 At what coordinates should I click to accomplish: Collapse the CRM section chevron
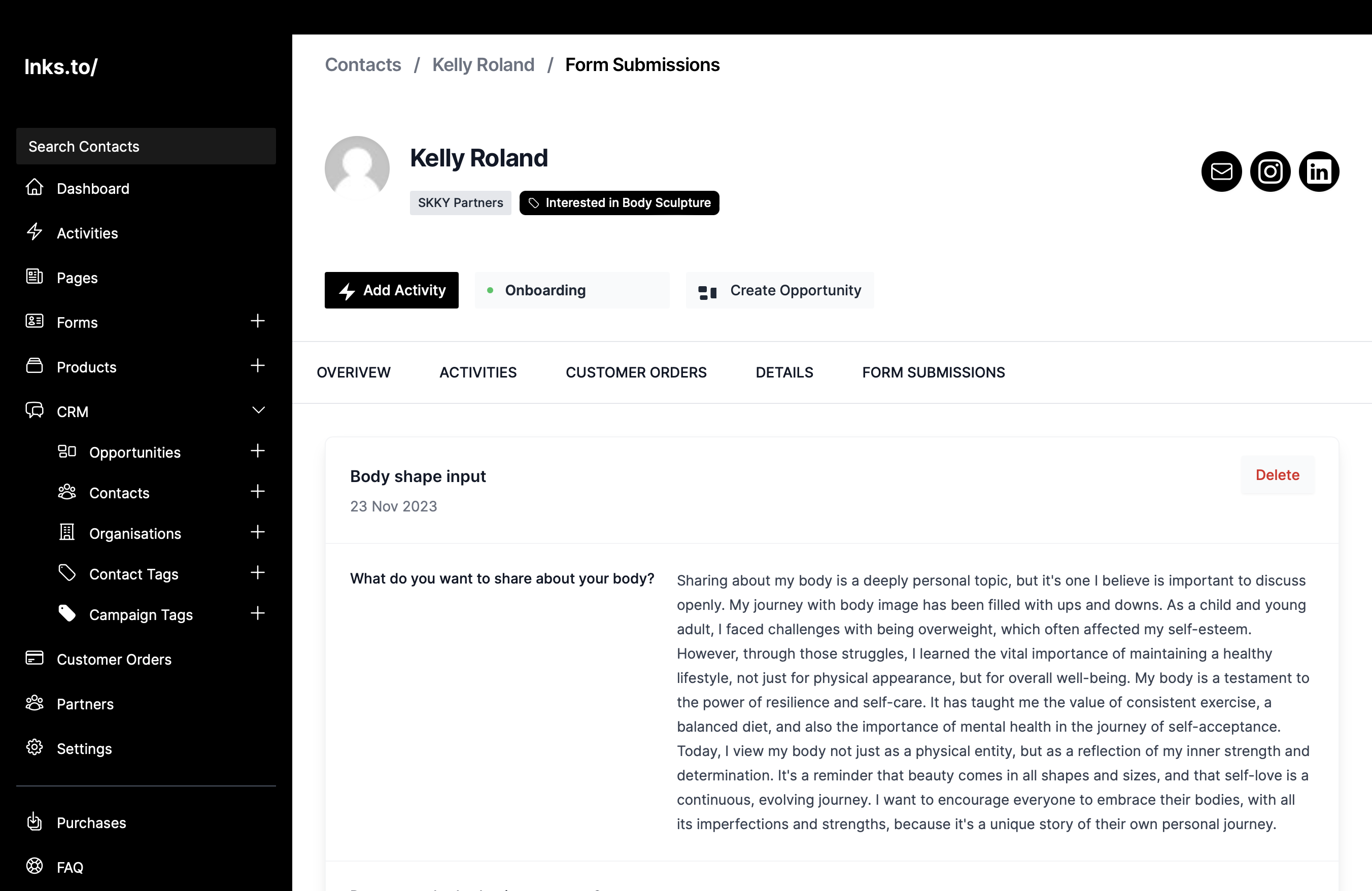point(258,410)
